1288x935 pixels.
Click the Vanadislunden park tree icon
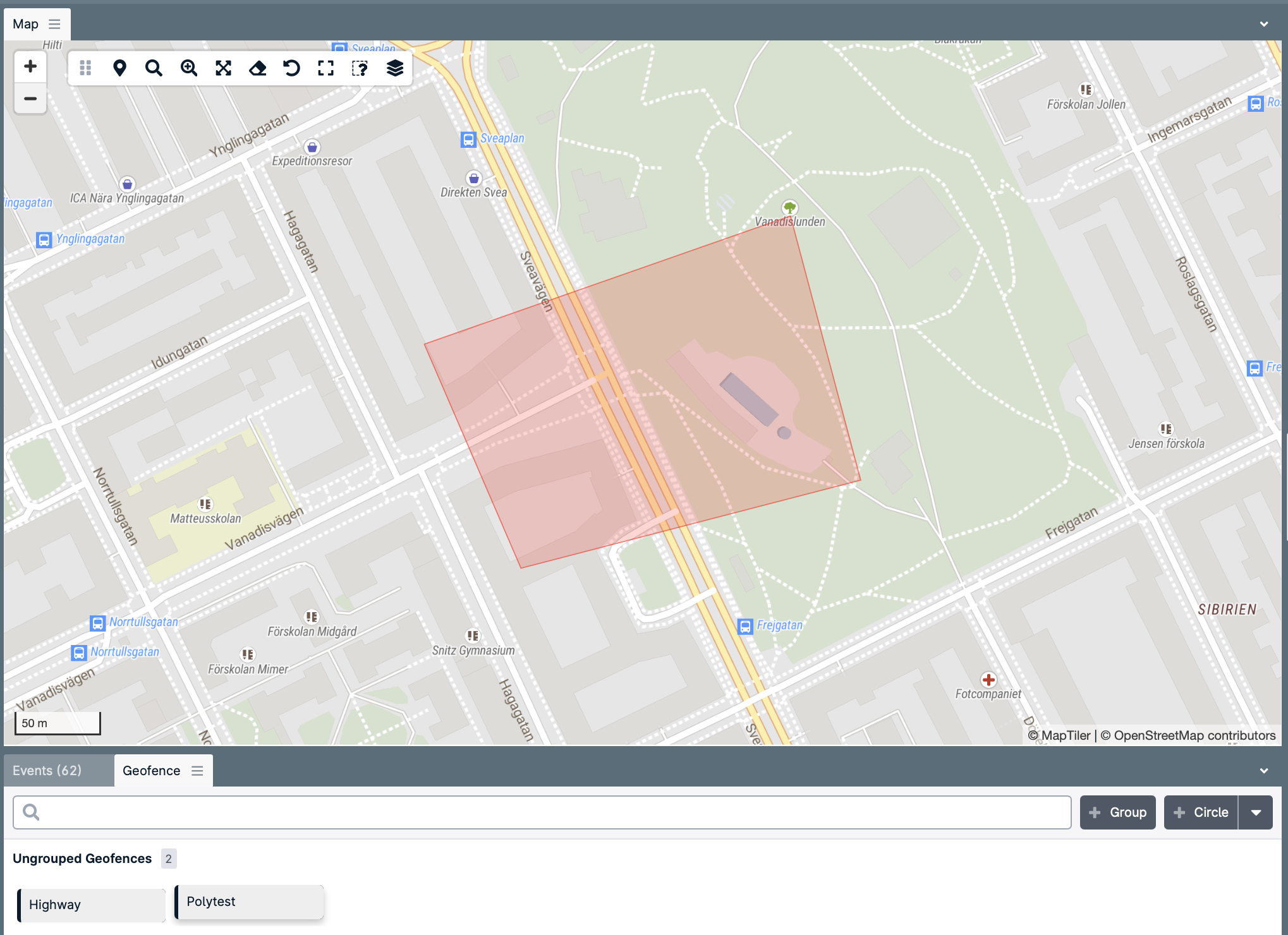(789, 207)
